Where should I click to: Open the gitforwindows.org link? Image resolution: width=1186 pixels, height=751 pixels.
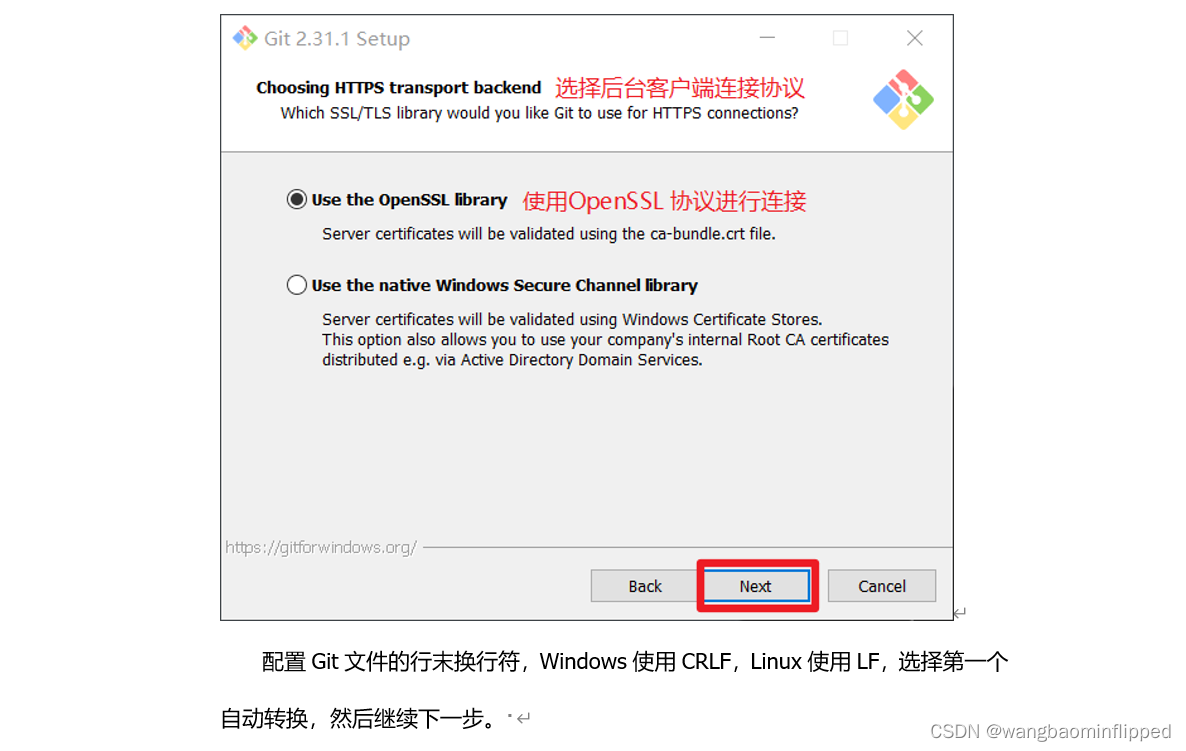point(321,547)
